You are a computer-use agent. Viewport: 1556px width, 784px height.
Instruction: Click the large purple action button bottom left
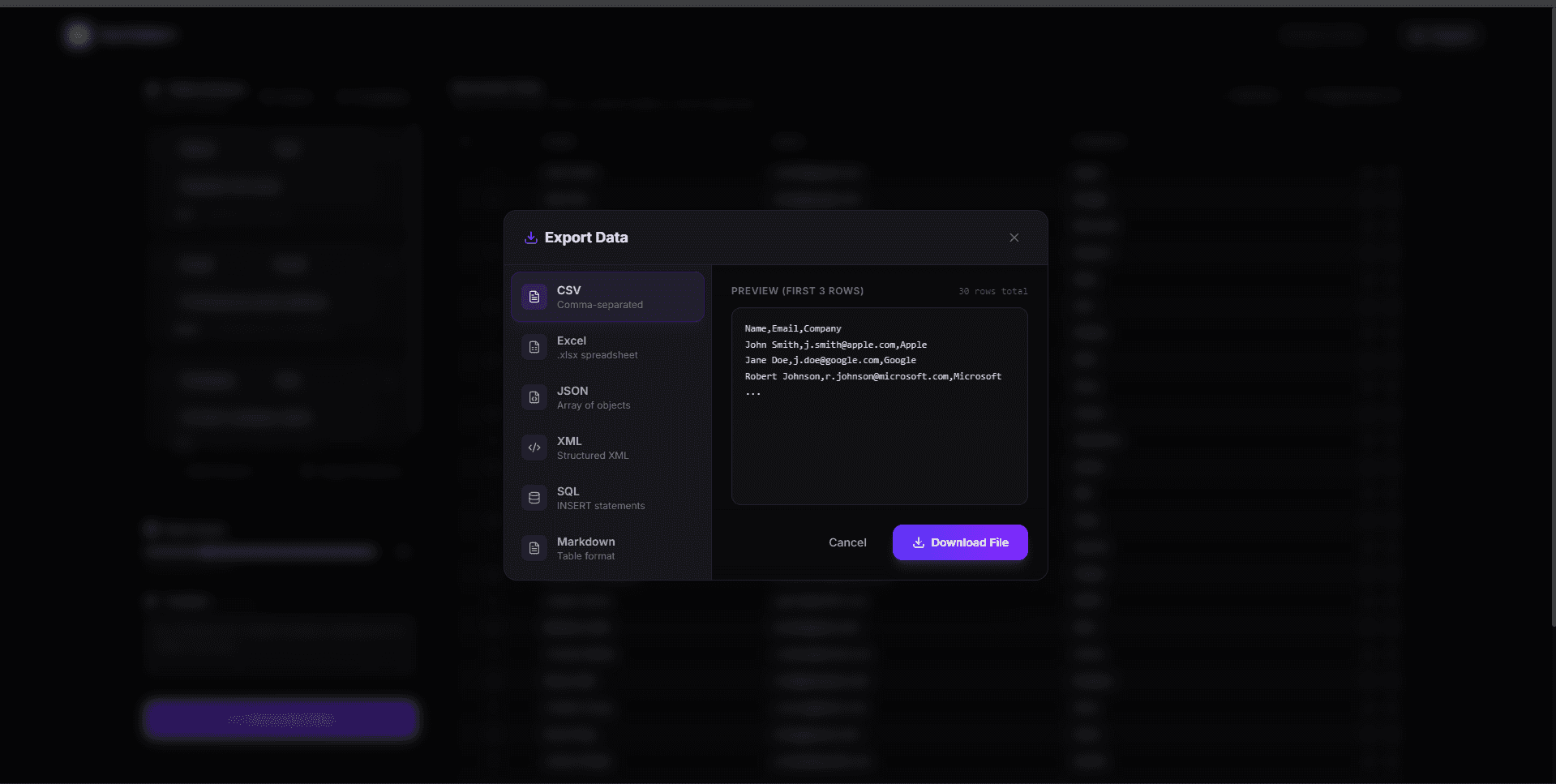[x=281, y=718]
